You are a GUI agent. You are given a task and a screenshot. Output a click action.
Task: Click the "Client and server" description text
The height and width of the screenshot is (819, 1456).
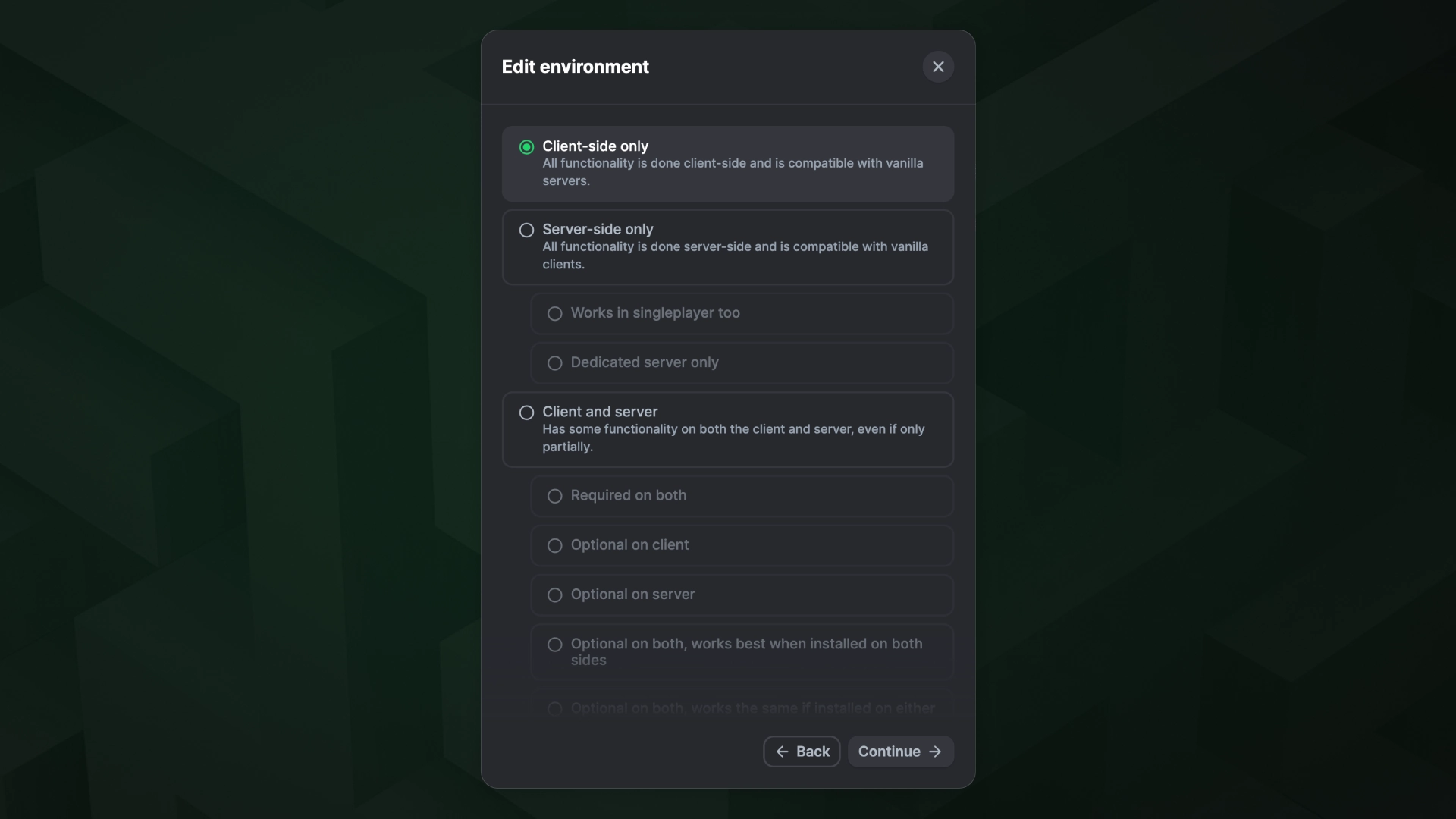pos(732,438)
